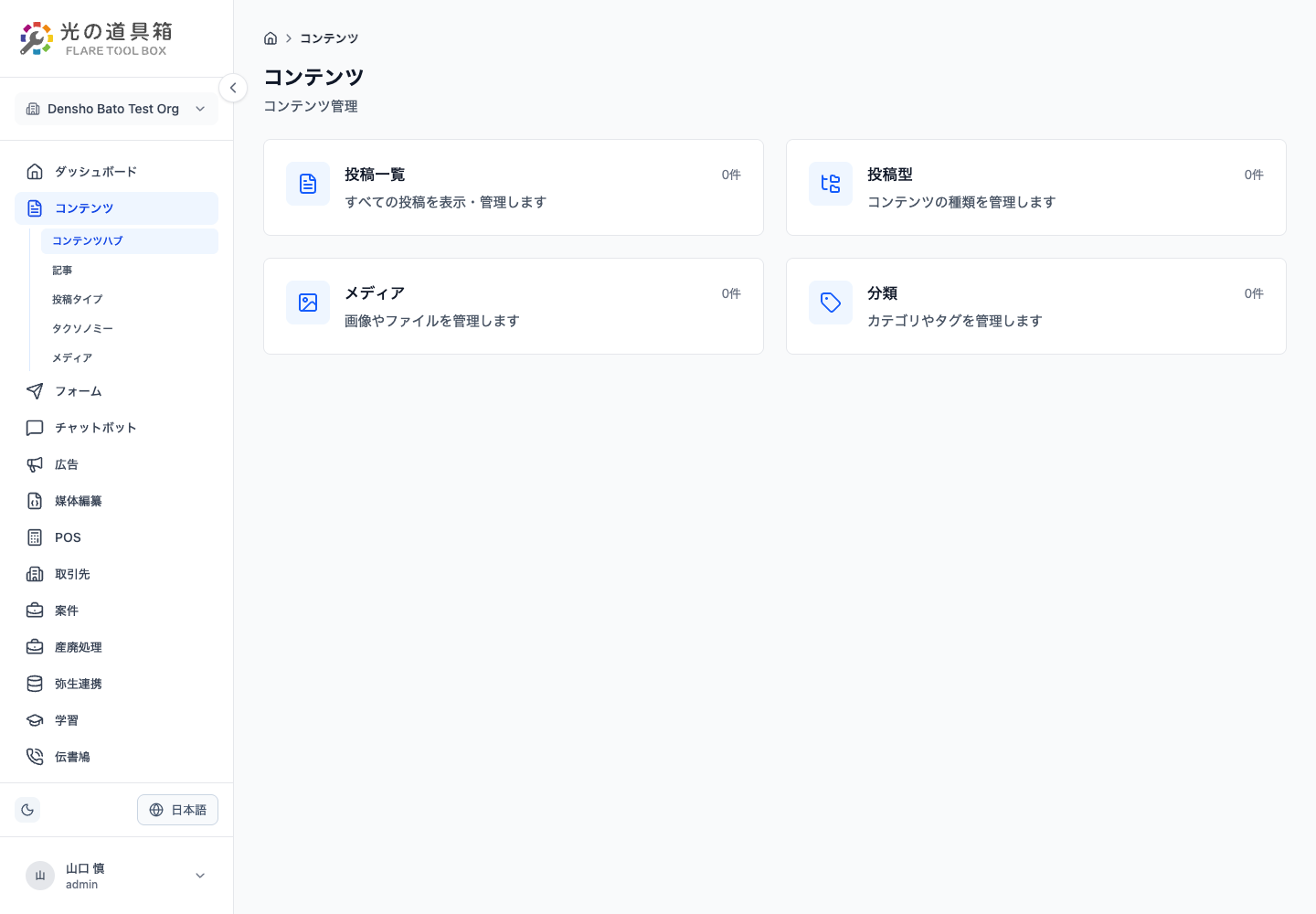Toggle dark mode with the moon icon

point(27,810)
